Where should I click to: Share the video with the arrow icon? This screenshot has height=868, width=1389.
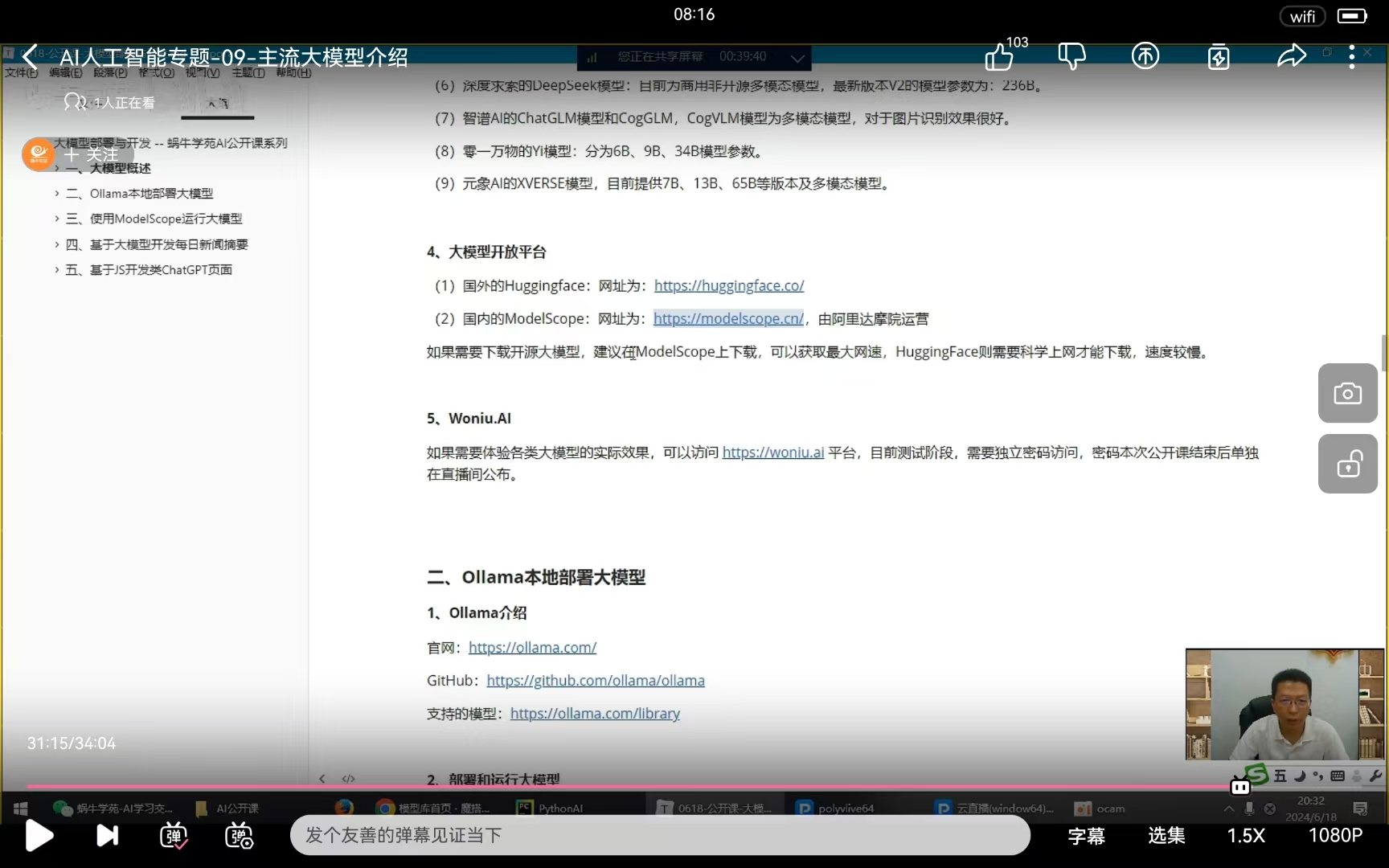(1292, 56)
